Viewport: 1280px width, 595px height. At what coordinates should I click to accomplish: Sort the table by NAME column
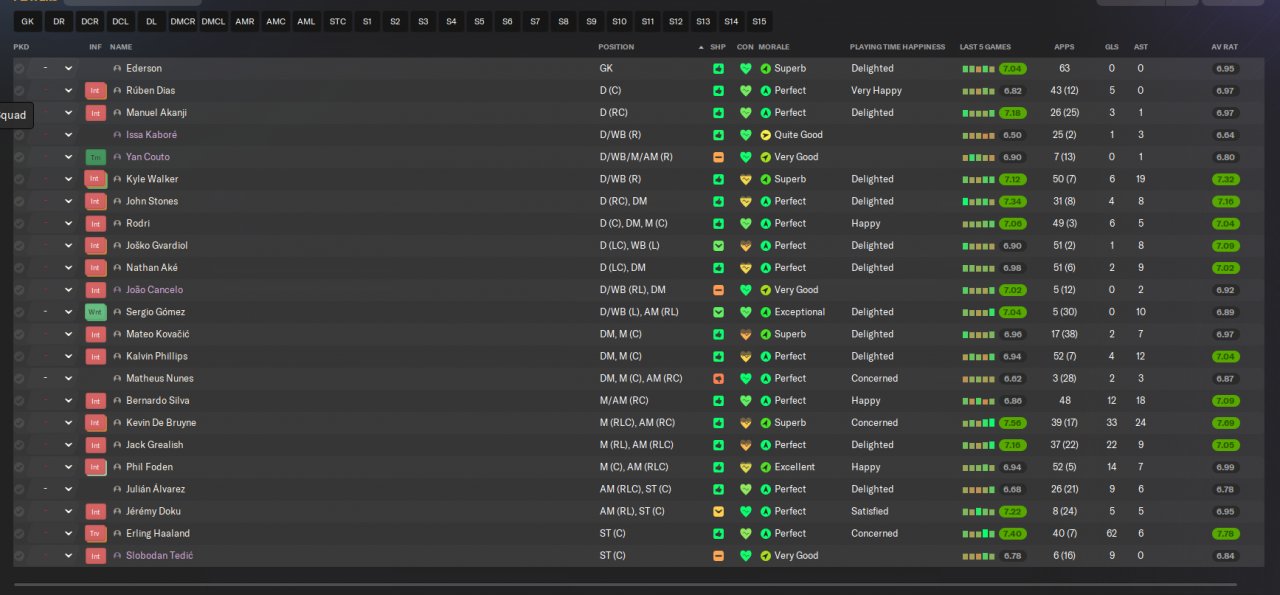tap(121, 47)
